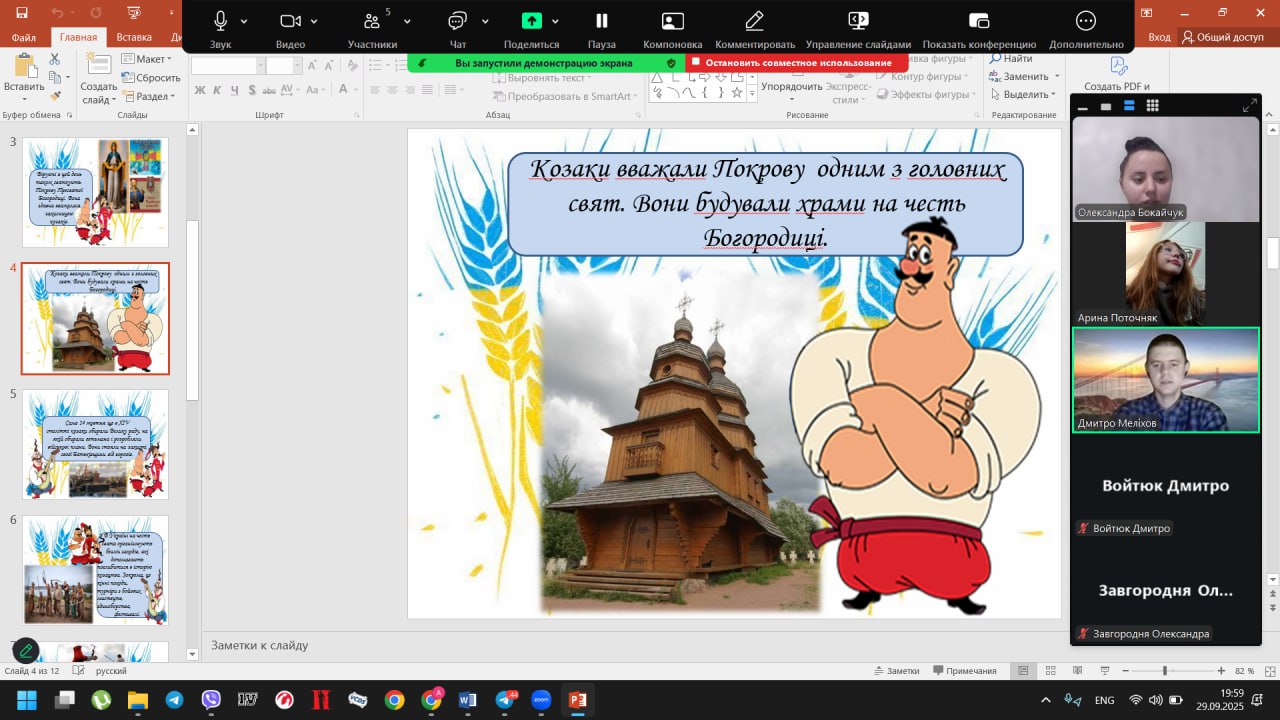Expand video options arrow next to Видео
Image resolution: width=1280 pixels, height=720 pixels.
[x=314, y=21]
